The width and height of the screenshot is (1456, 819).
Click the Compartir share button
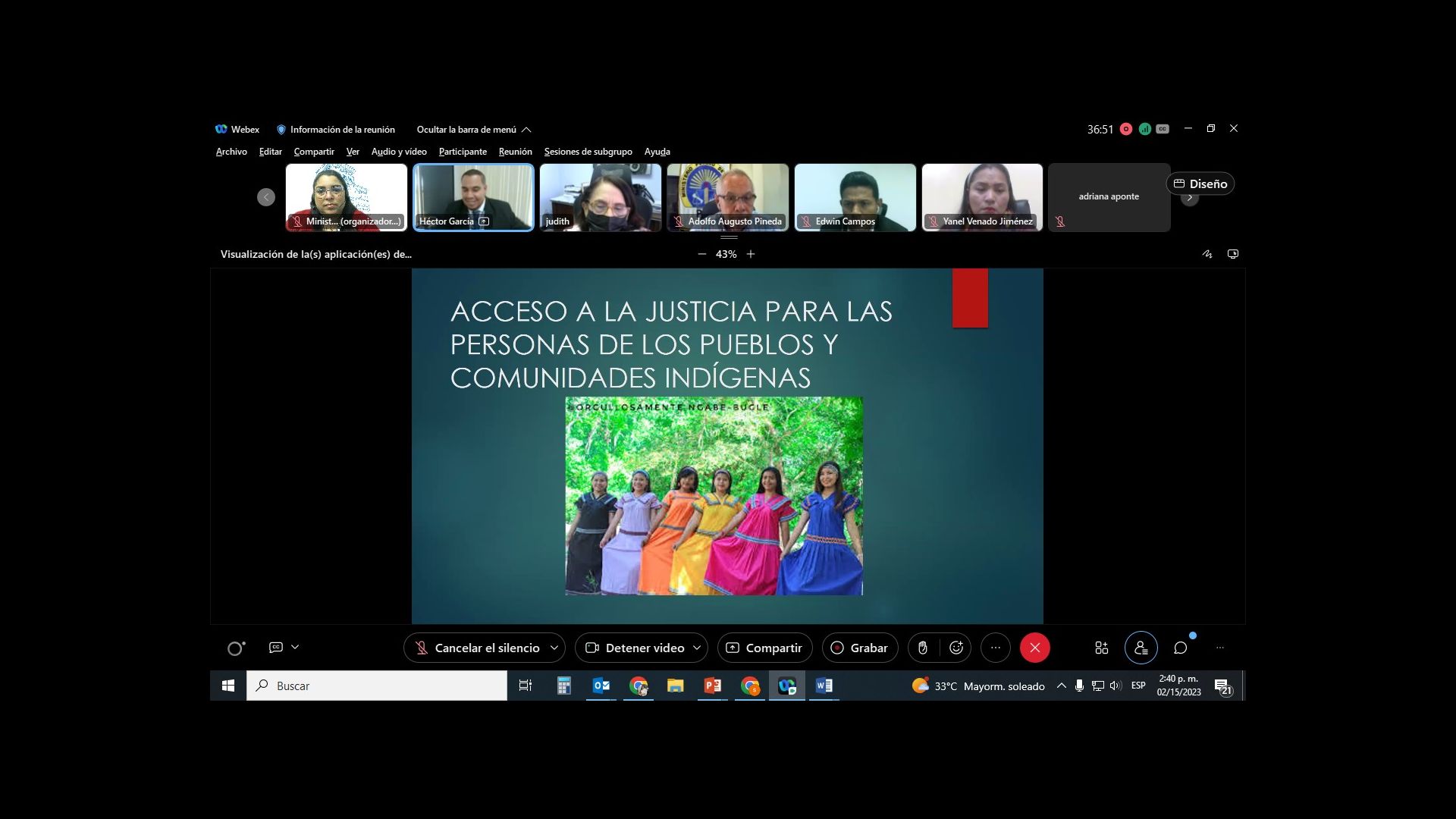(764, 648)
